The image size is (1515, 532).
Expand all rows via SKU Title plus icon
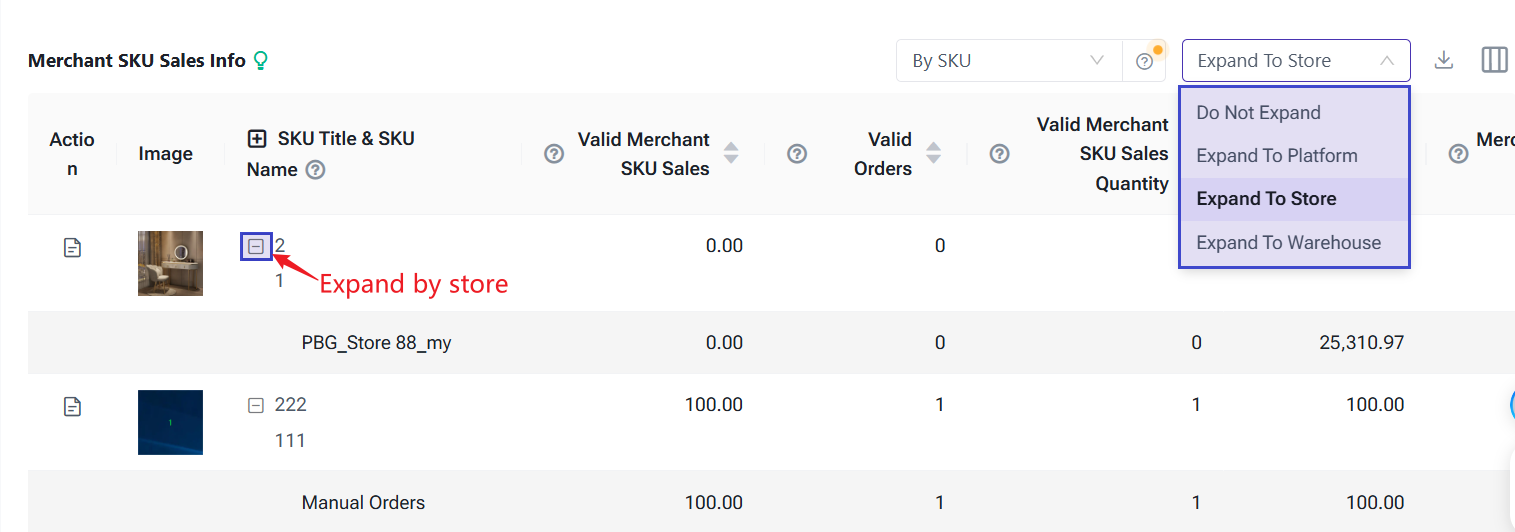click(257, 139)
